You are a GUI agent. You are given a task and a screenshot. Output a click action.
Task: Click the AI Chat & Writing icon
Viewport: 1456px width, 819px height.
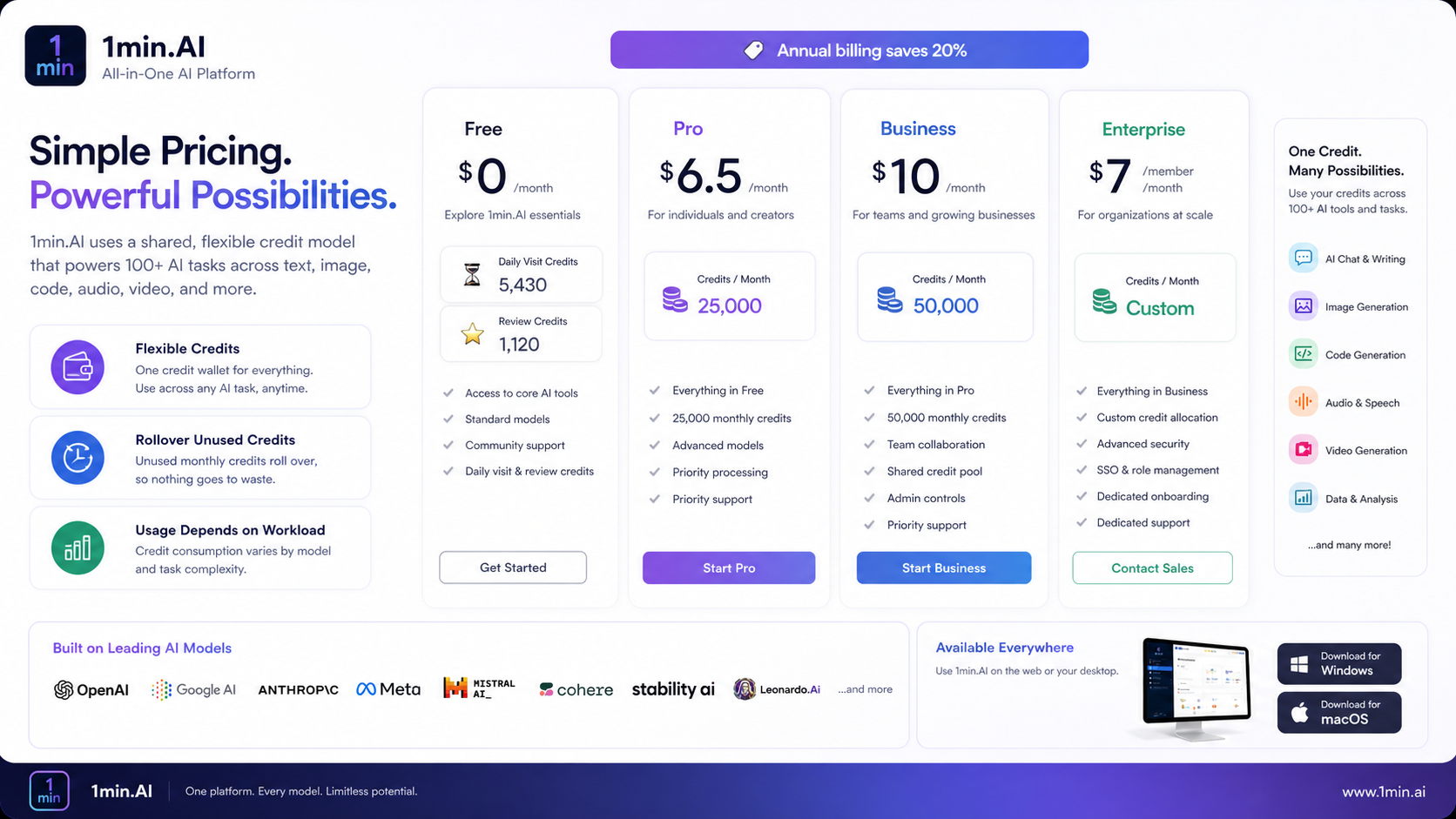[1303, 258]
